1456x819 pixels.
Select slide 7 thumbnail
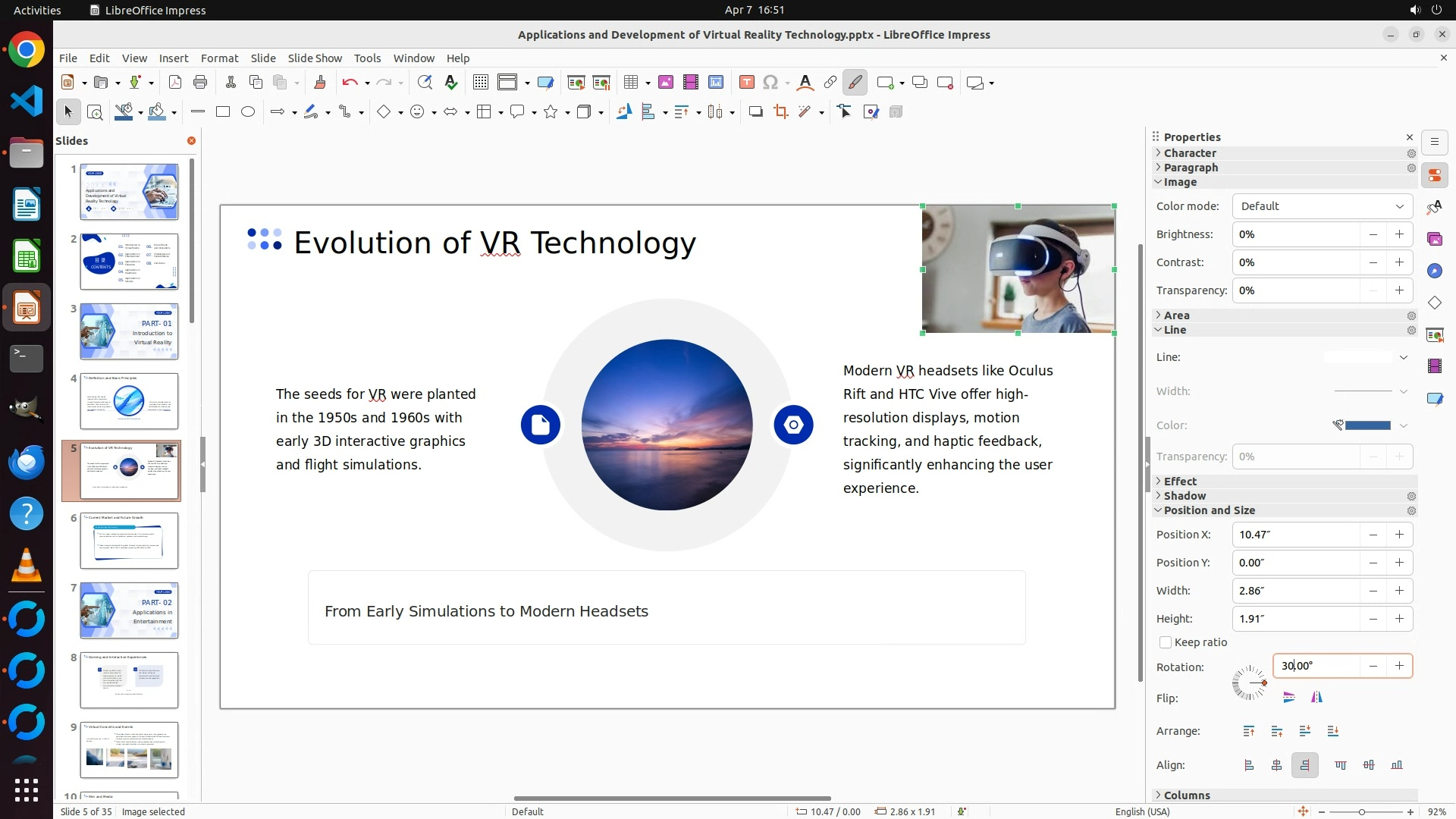[x=129, y=610]
